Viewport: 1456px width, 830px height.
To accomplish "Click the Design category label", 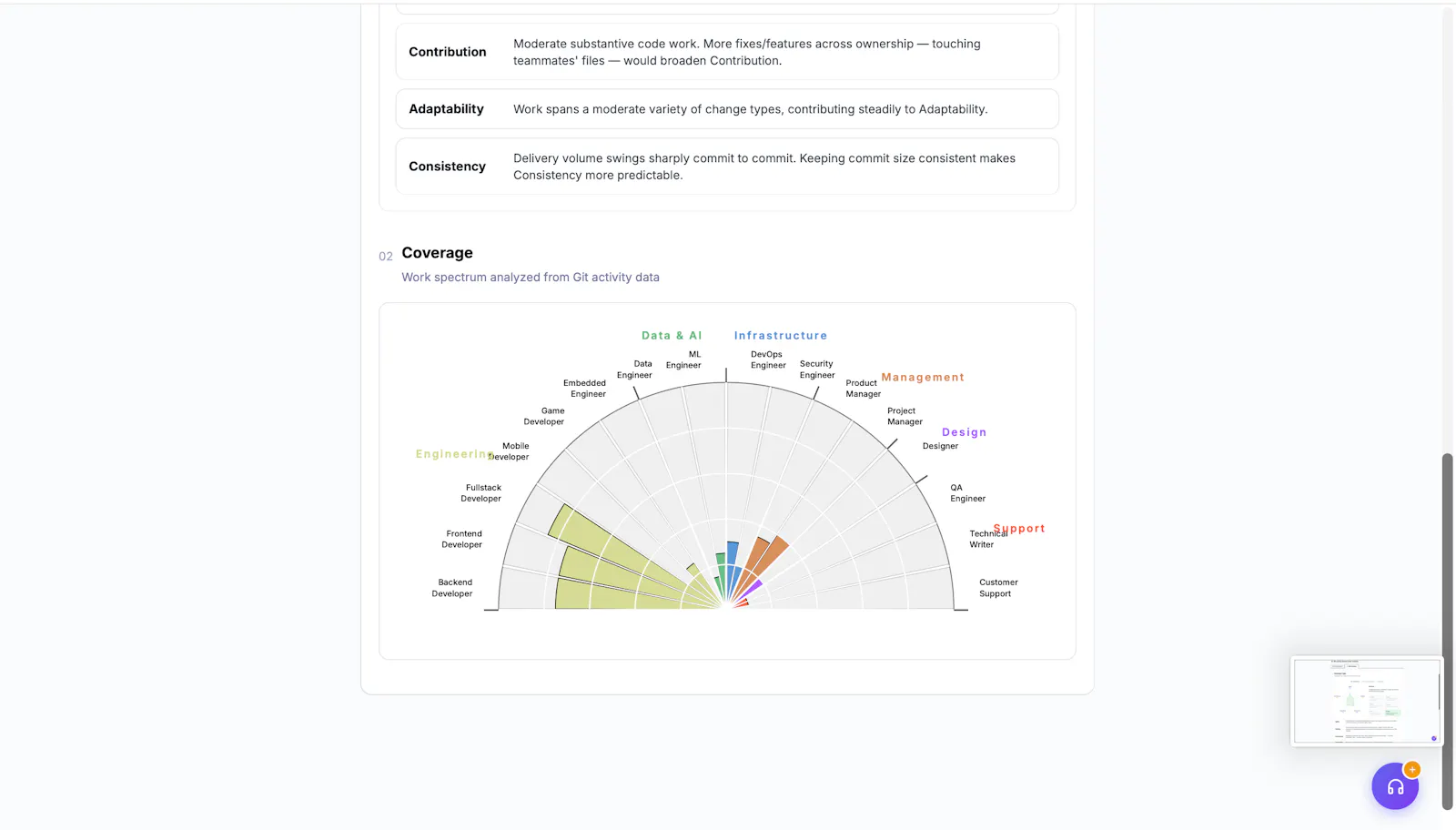I will (x=964, y=432).
